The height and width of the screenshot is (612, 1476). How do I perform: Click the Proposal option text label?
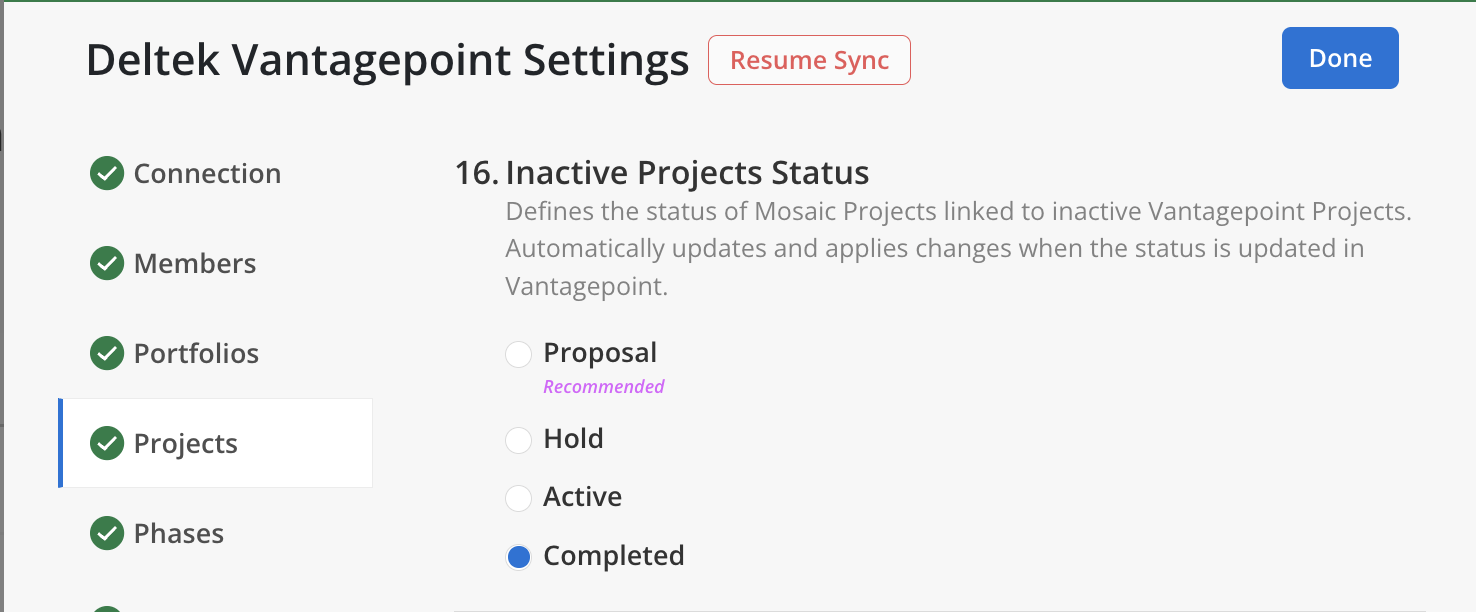(x=600, y=353)
